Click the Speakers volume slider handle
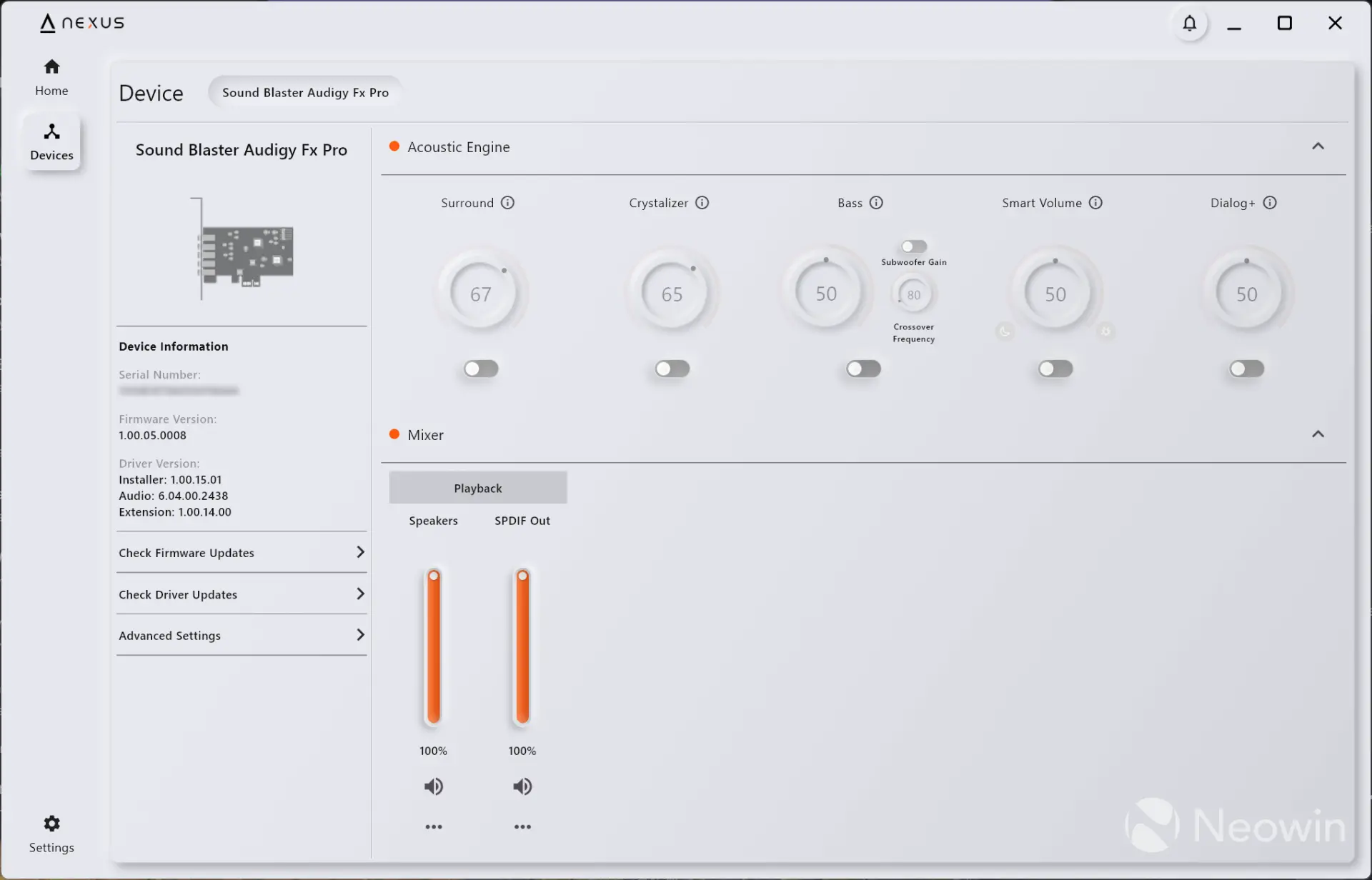This screenshot has width=1372, height=880. pos(434,576)
